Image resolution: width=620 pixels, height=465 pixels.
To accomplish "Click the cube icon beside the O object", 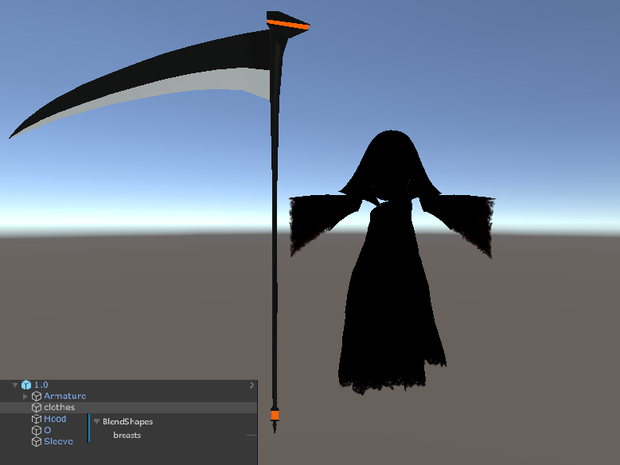I will coord(37,430).
